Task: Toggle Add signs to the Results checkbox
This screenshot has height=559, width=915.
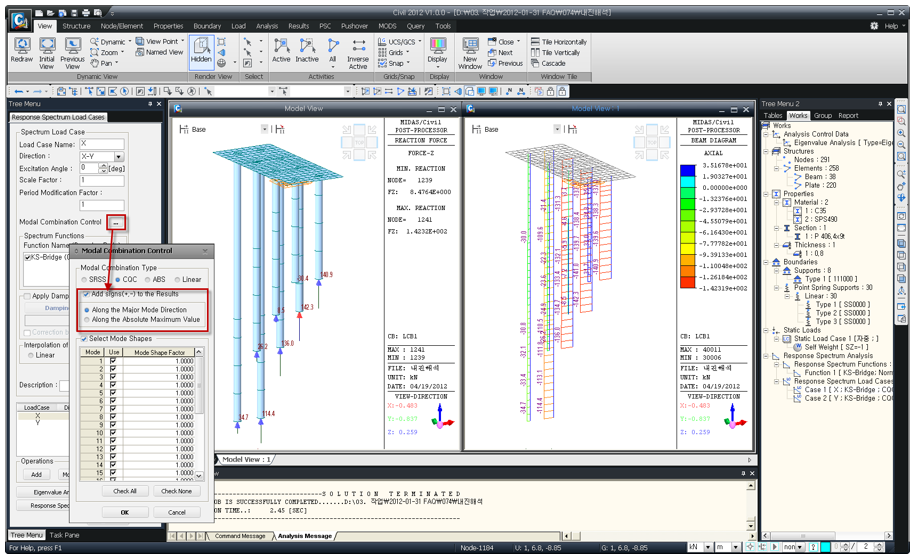Action: click(86, 294)
